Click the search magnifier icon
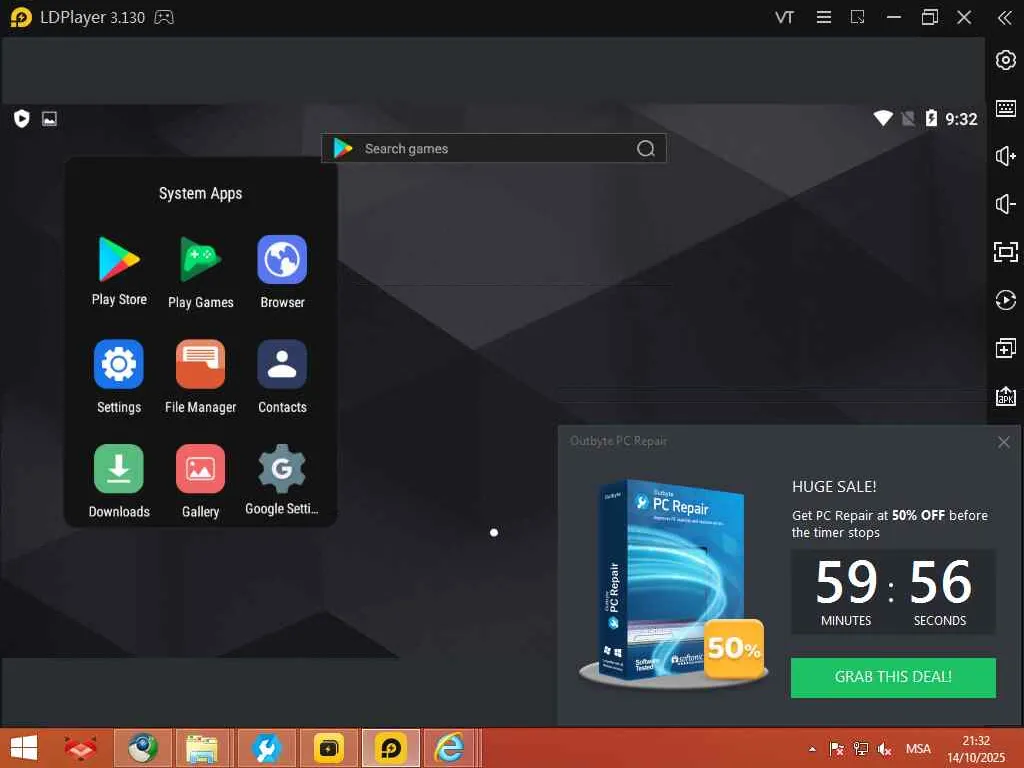Screen dimensions: 1024x768 [645, 149]
